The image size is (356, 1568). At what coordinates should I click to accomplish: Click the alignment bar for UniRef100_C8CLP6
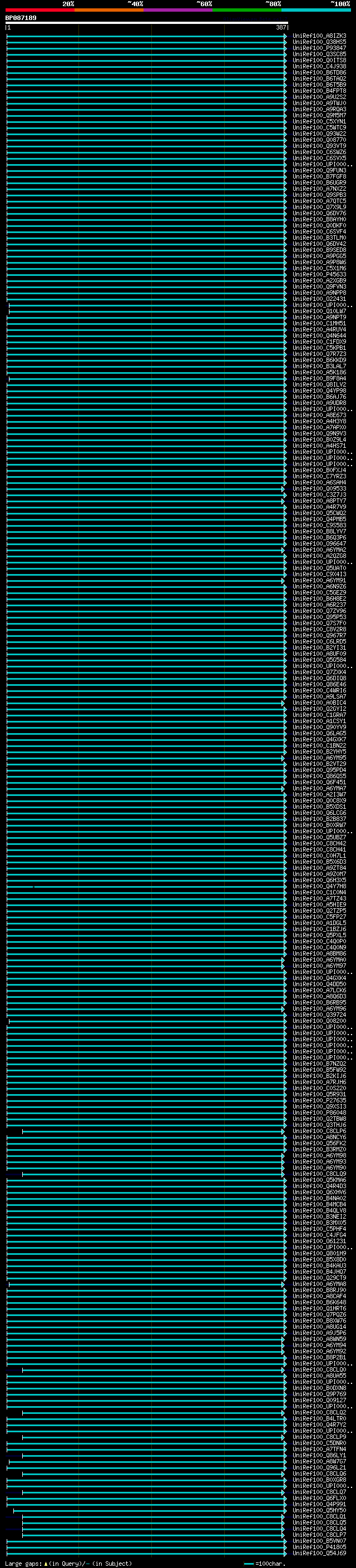pyautogui.click(x=154, y=1131)
